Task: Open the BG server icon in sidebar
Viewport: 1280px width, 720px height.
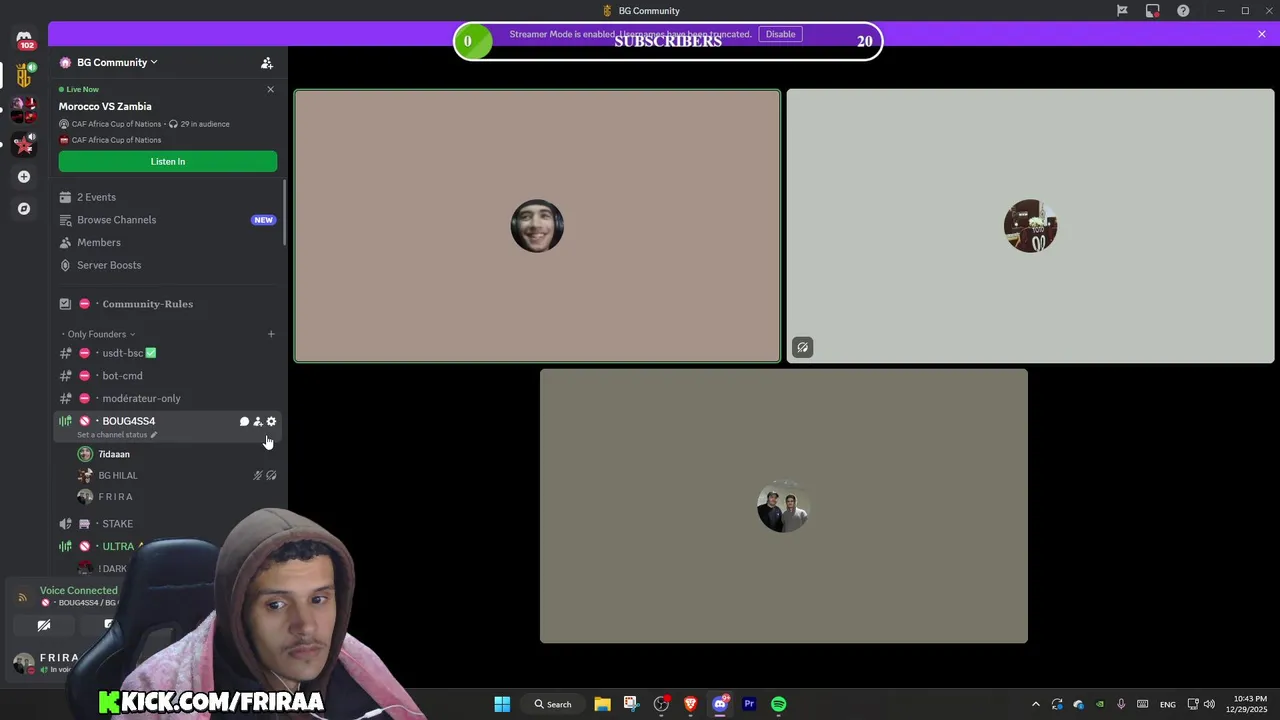Action: point(24,75)
